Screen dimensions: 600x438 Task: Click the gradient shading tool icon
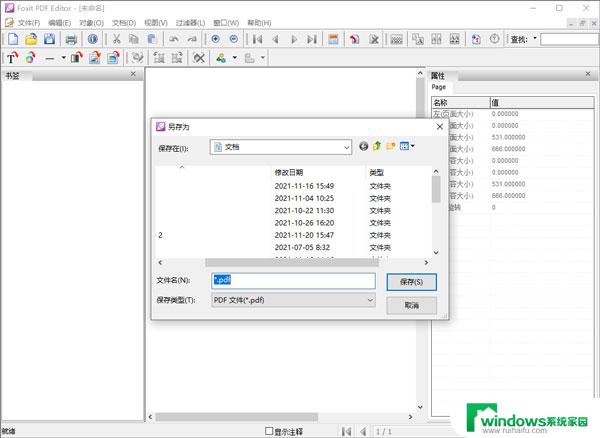click(x=77, y=58)
